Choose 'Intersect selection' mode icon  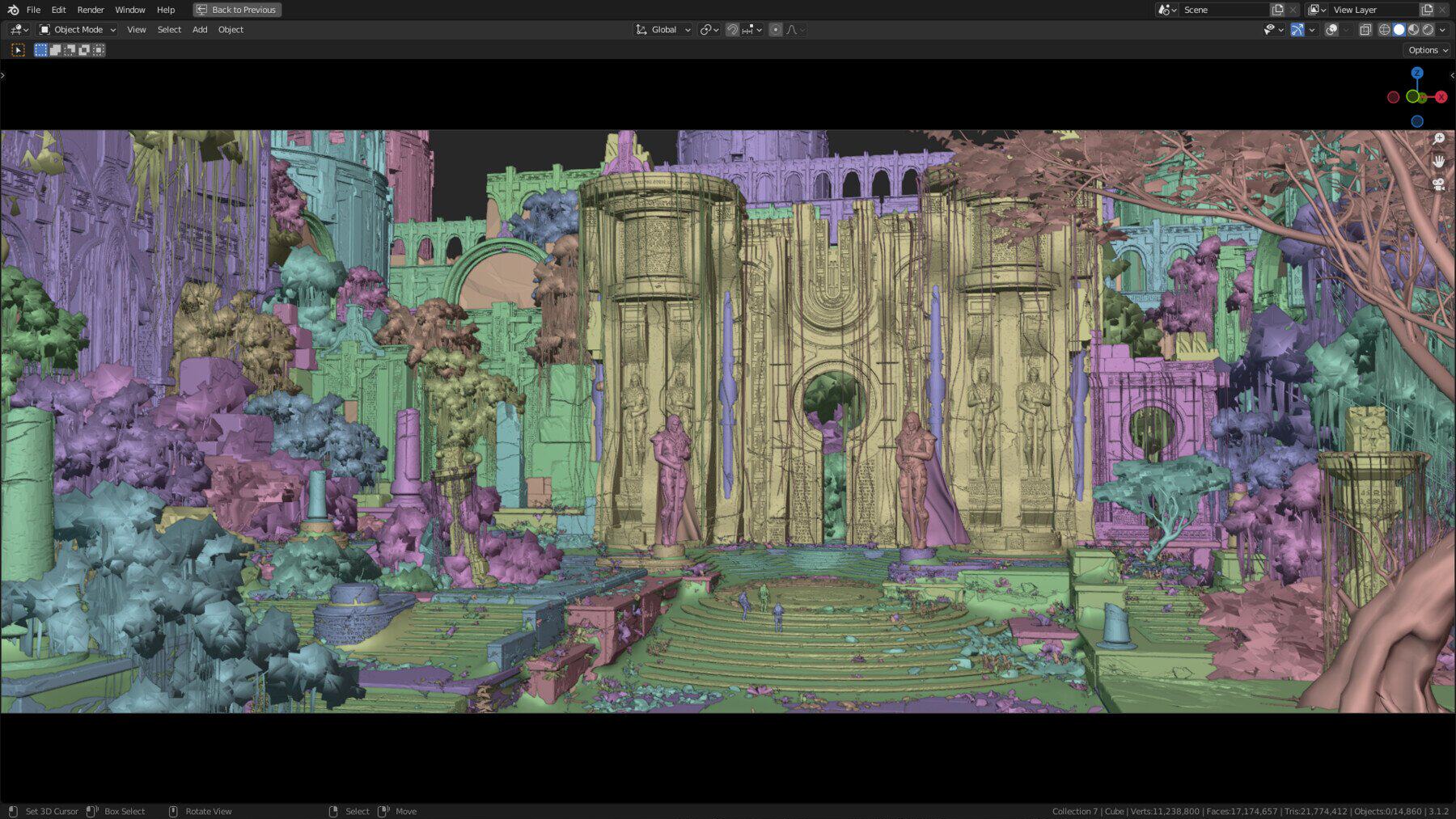click(x=99, y=50)
